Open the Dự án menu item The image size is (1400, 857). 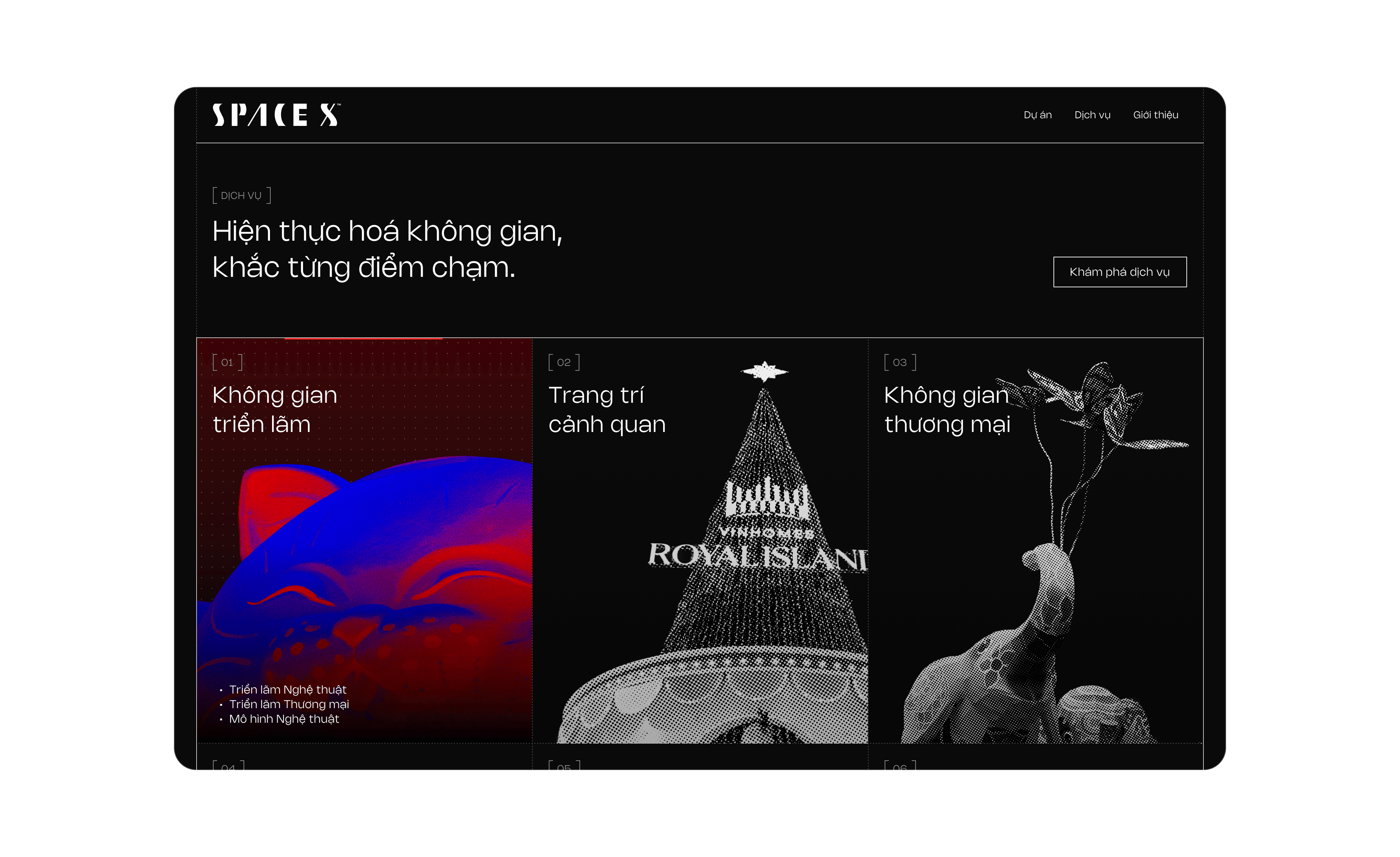click(x=1037, y=115)
